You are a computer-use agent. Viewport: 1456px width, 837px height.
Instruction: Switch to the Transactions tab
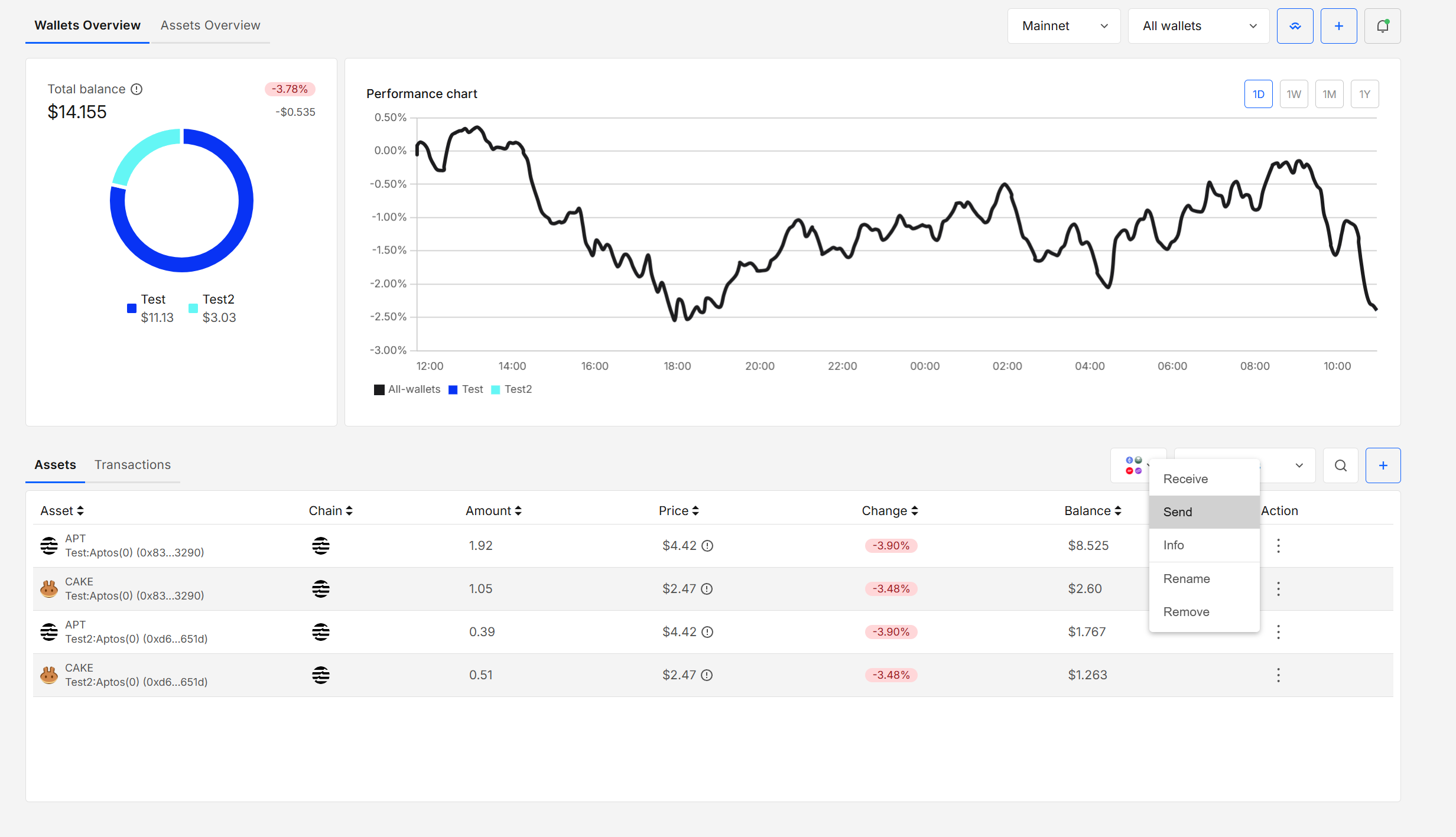[132, 465]
